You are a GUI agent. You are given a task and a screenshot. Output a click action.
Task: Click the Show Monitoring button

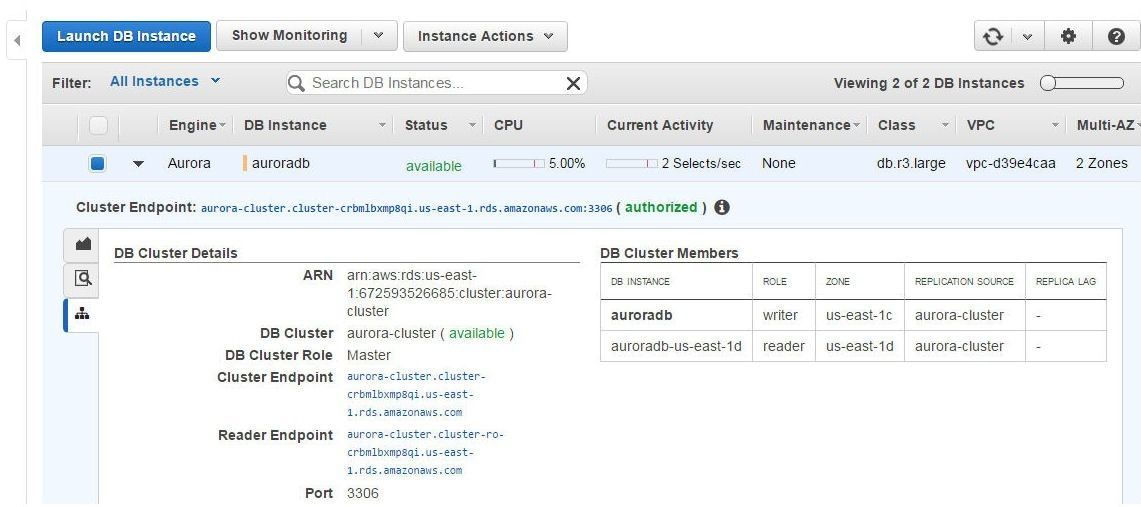tap(289, 36)
